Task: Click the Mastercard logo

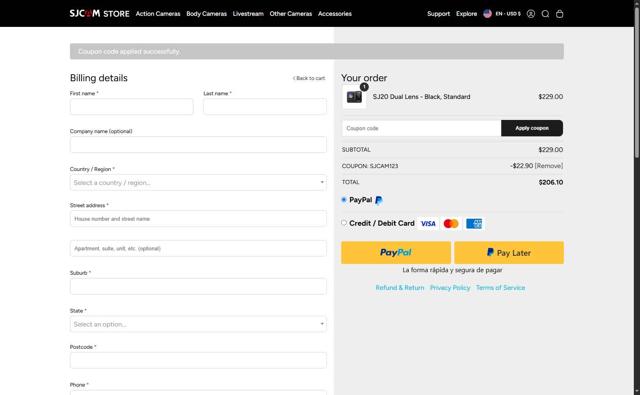Action: [x=451, y=224]
